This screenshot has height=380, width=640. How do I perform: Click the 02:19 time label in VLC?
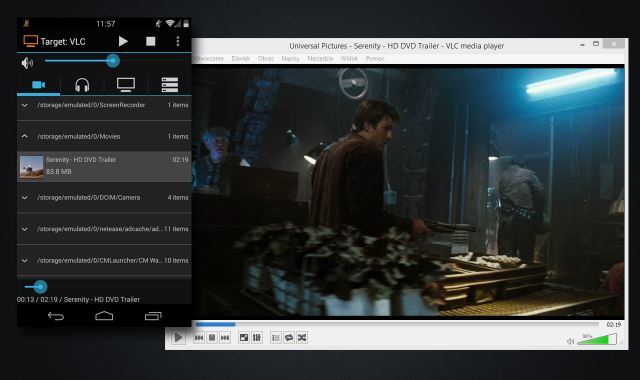[x=613, y=324]
